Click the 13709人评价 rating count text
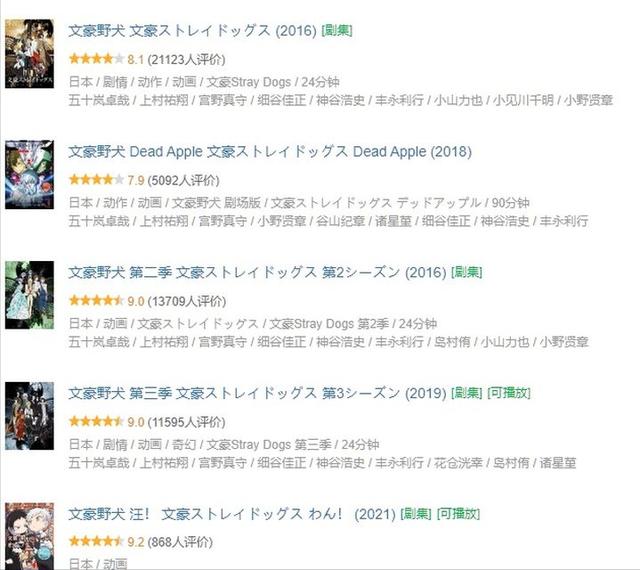Screen dimensions: 640x570 pyautogui.click(x=187, y=301)
